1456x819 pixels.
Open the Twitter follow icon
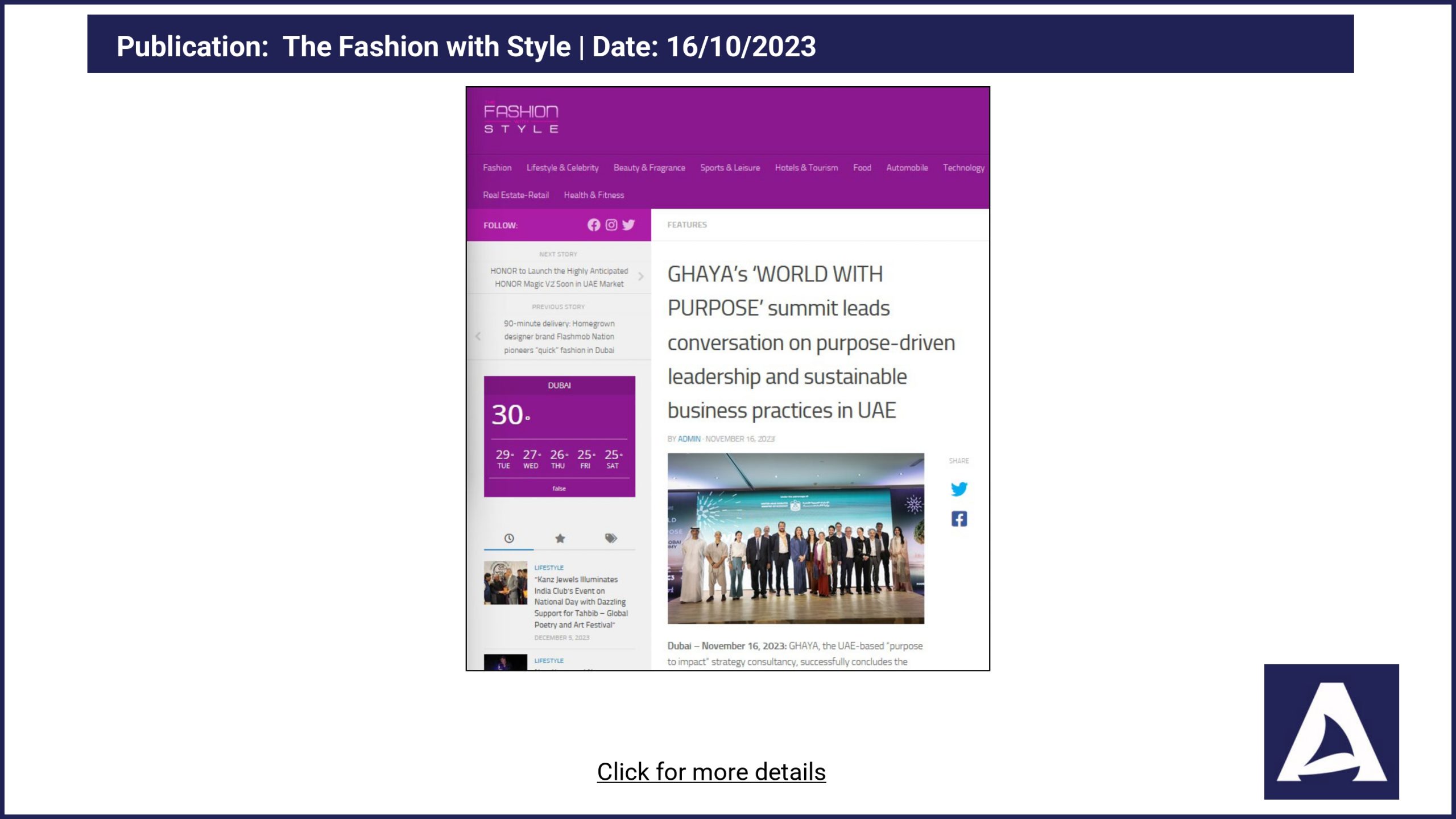point(628,225)
